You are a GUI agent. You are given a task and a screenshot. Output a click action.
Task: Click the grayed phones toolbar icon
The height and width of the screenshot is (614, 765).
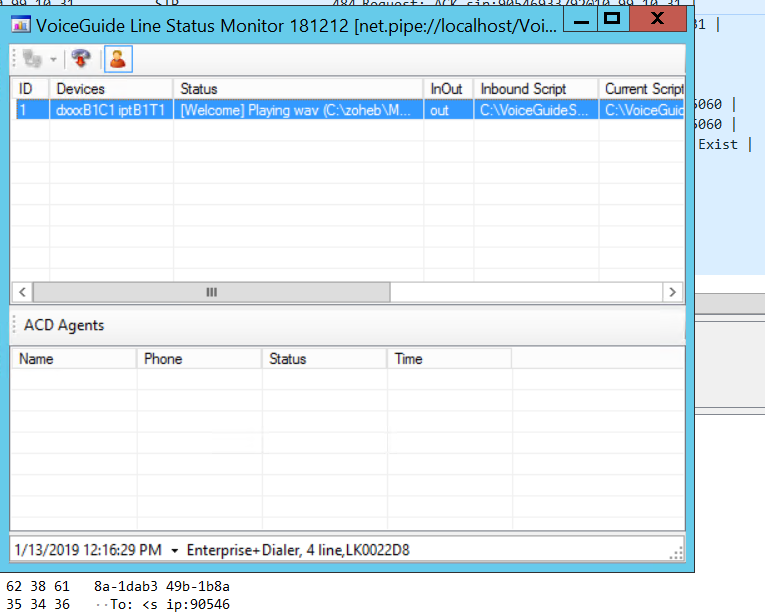32,59
